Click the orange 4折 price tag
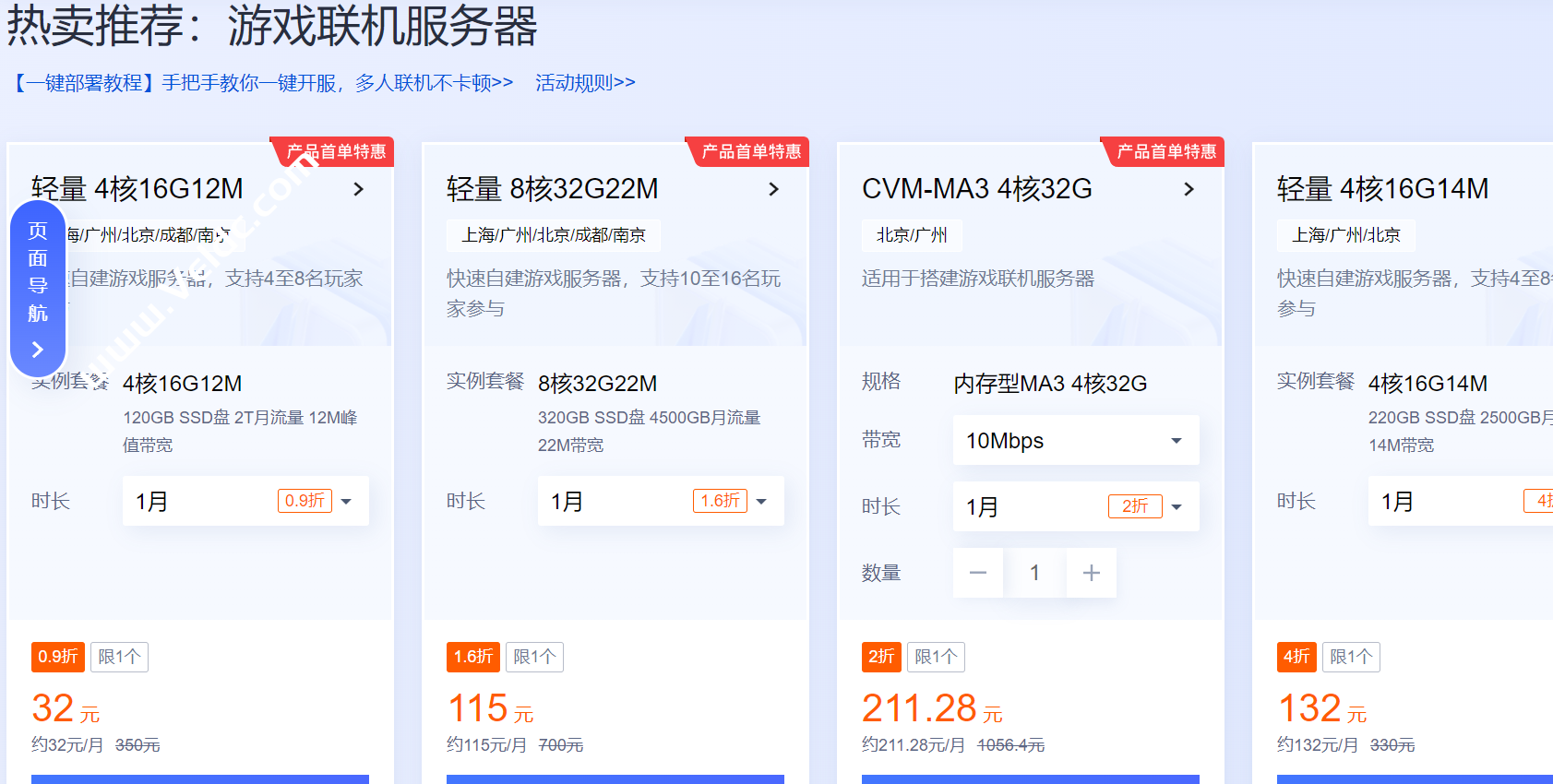 tap(1296, 657)
